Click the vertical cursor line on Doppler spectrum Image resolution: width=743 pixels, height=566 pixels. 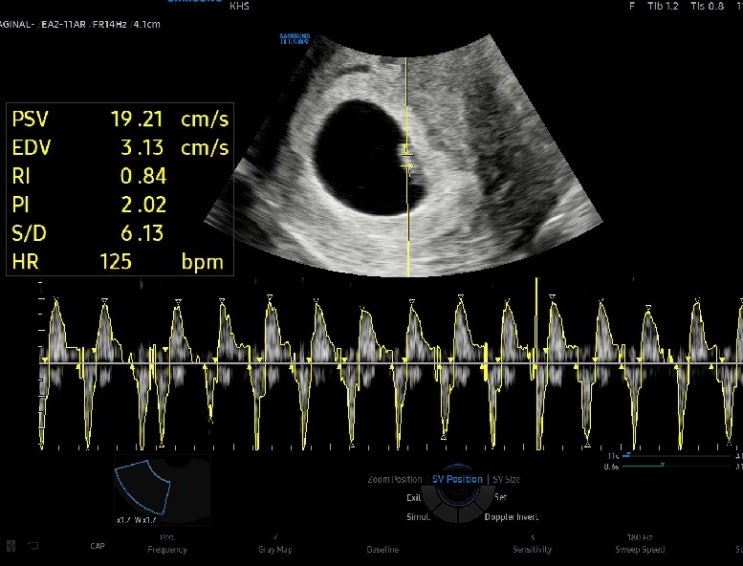pos(536,363)
